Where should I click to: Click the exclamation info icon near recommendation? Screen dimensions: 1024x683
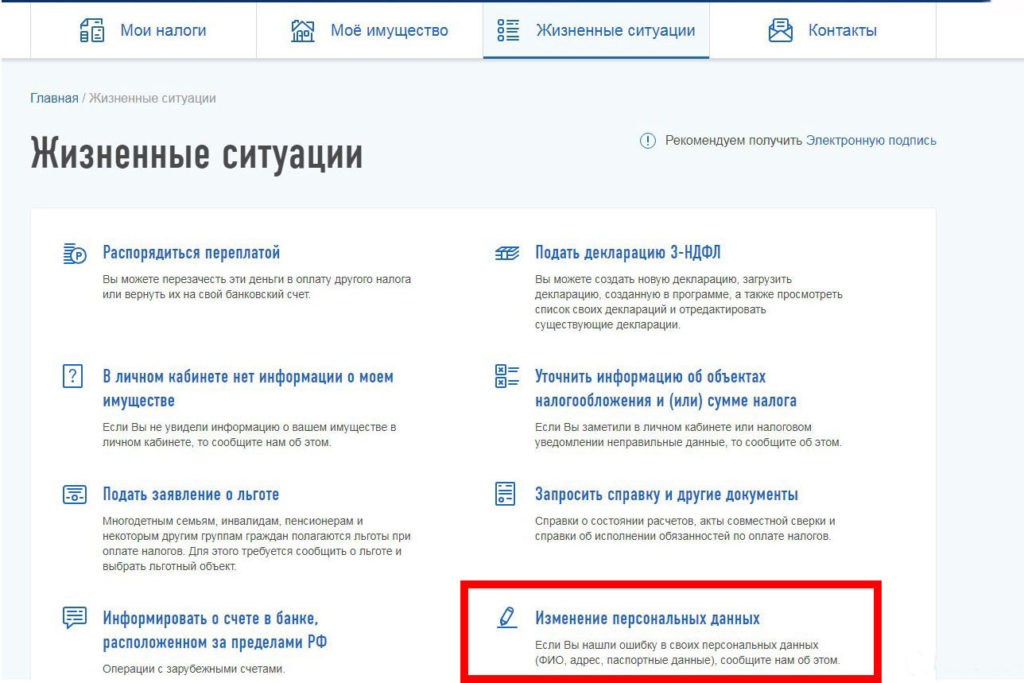click(647, 141)
